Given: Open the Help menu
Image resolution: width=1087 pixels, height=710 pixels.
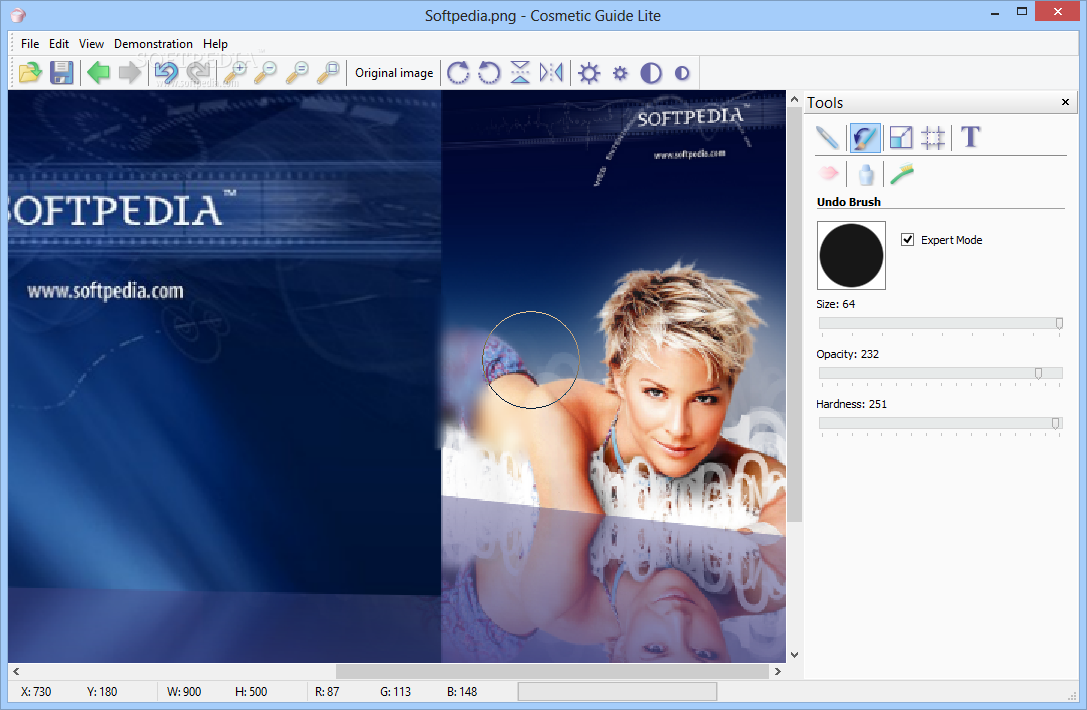Looking at the screenshot, I should point(215,44).
